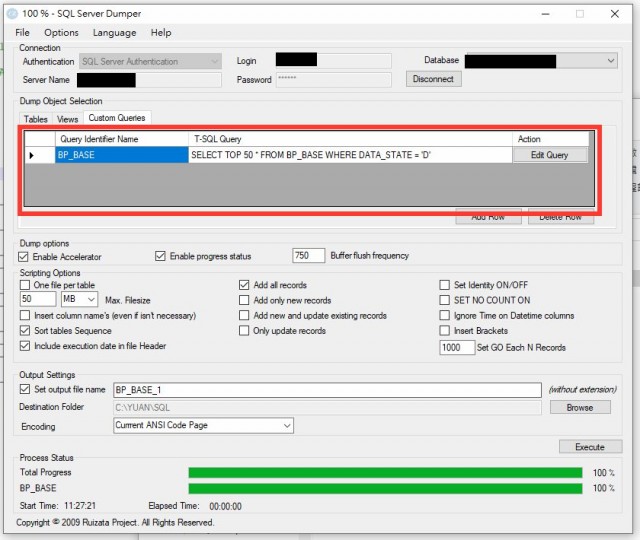640x540 pixels.
Task: Click the SQL Server Dumper title bar icon
Action: click(x=12, y=14)
